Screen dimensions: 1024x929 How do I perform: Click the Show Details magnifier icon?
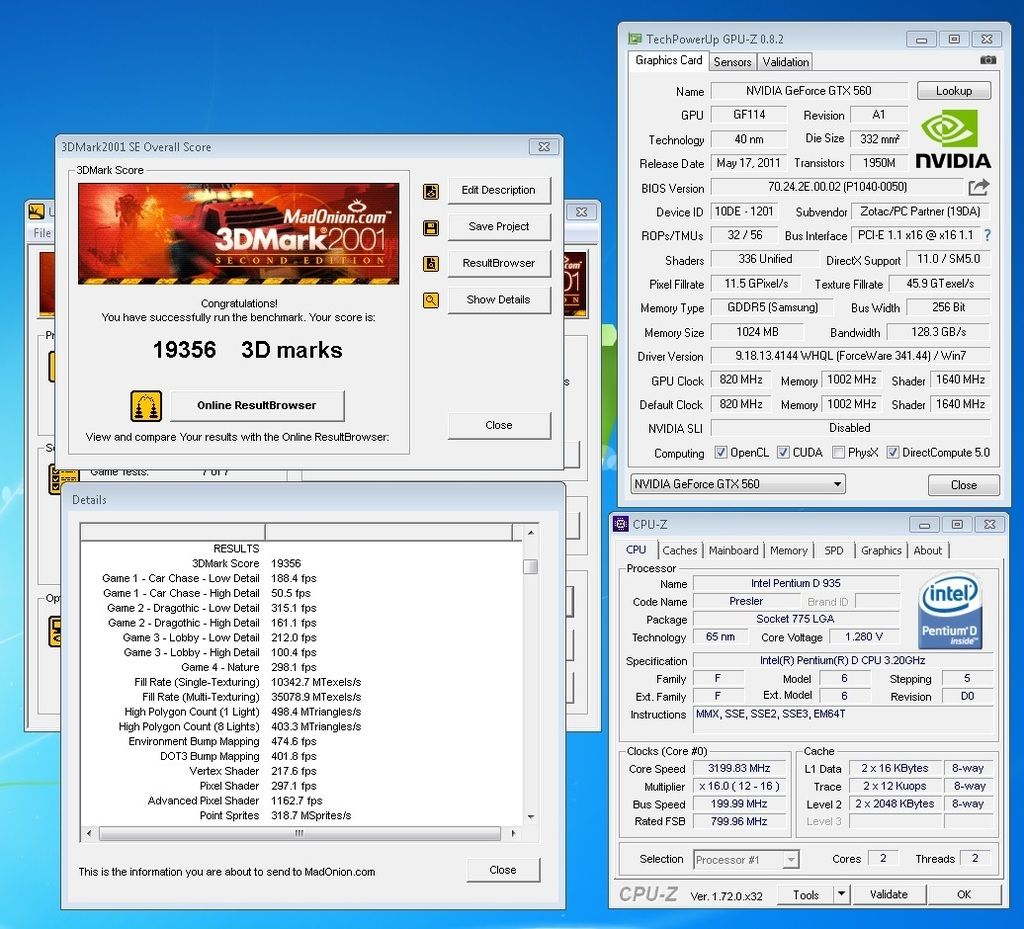coord(431,300)
